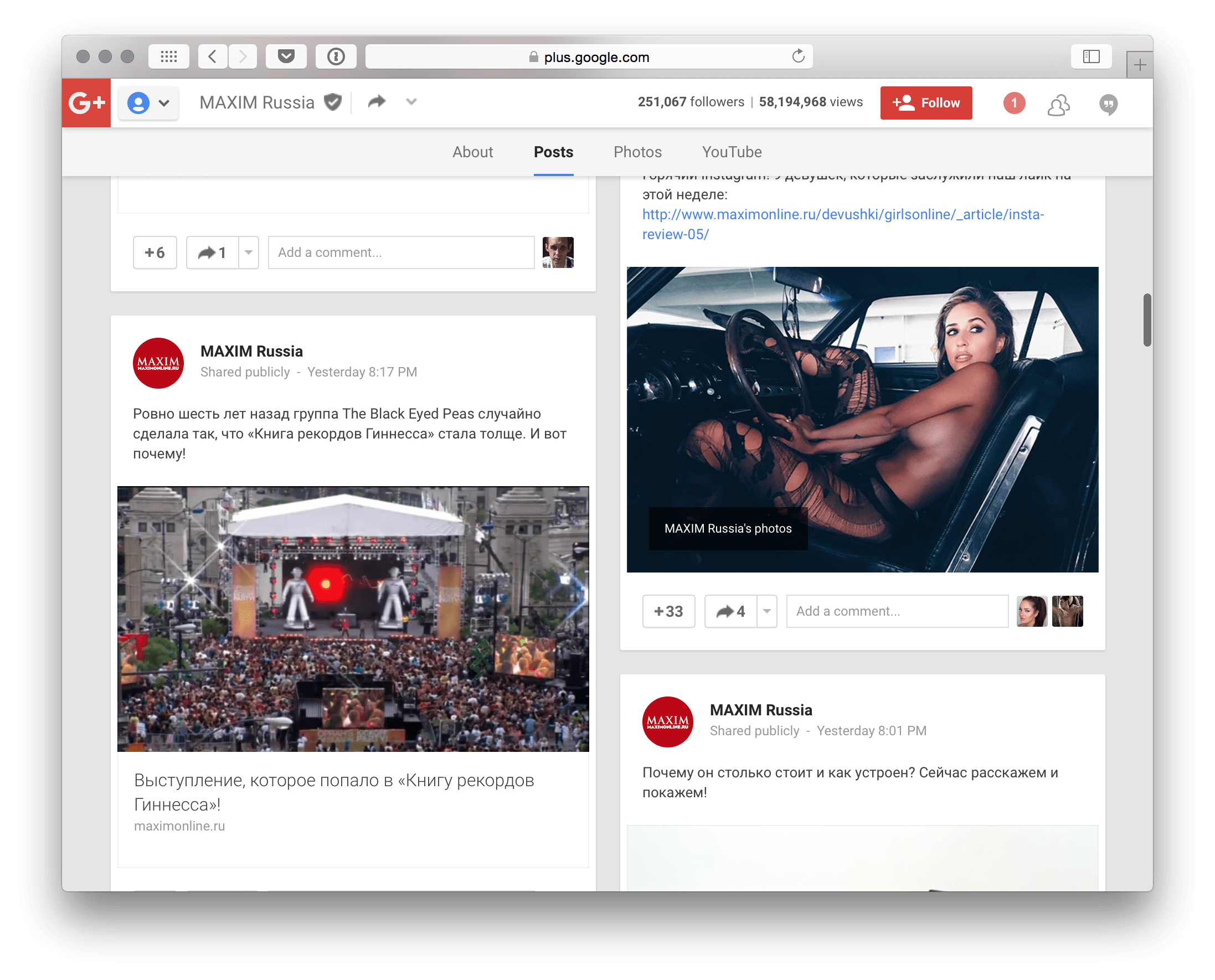This screenshot has width=1215, height=980.
Task: Expand share options beside 1 reshare
Action: click(x=249, y=252)
